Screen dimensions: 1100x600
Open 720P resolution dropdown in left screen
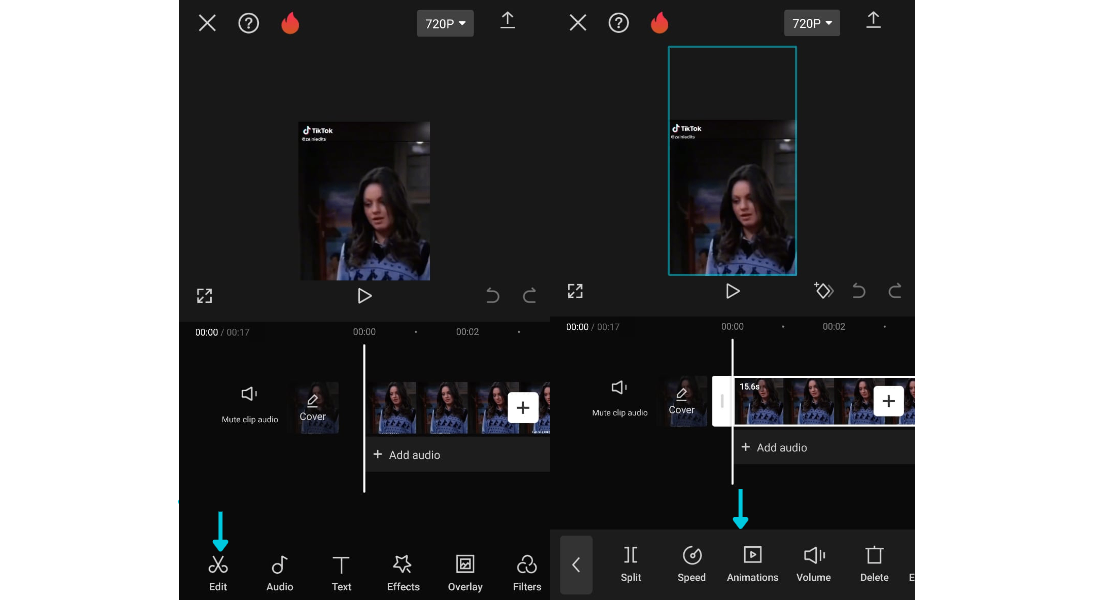(445, 23)
